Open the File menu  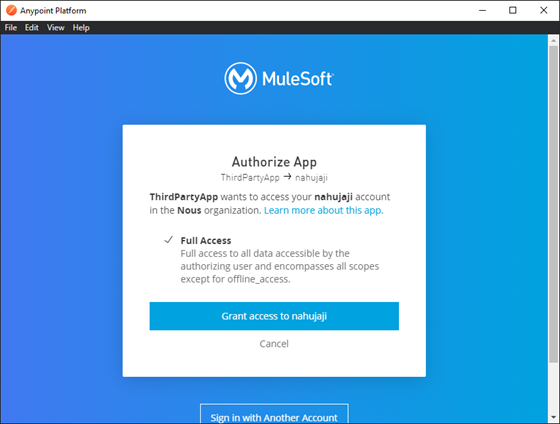[x=11, y=28]
